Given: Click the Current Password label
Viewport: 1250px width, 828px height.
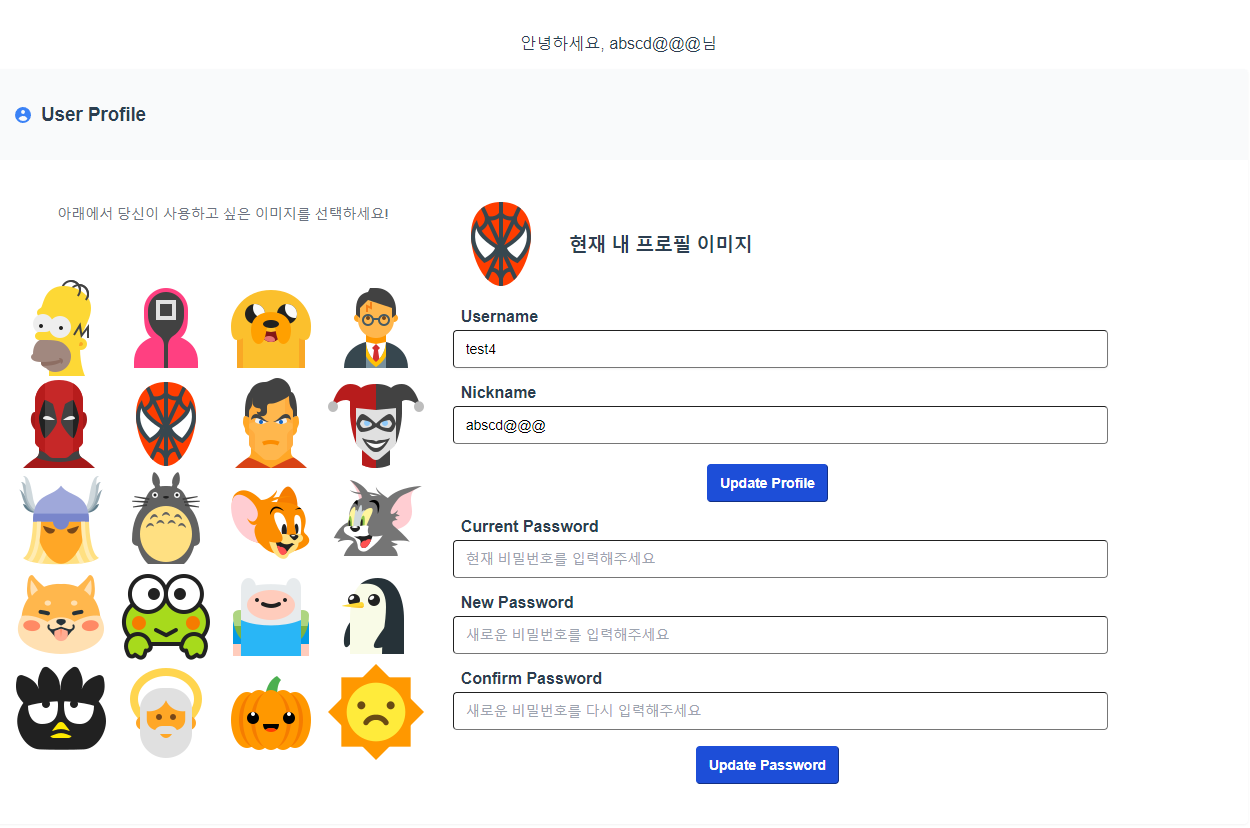Looking at the screenshot, I should [x=530, y=526].
